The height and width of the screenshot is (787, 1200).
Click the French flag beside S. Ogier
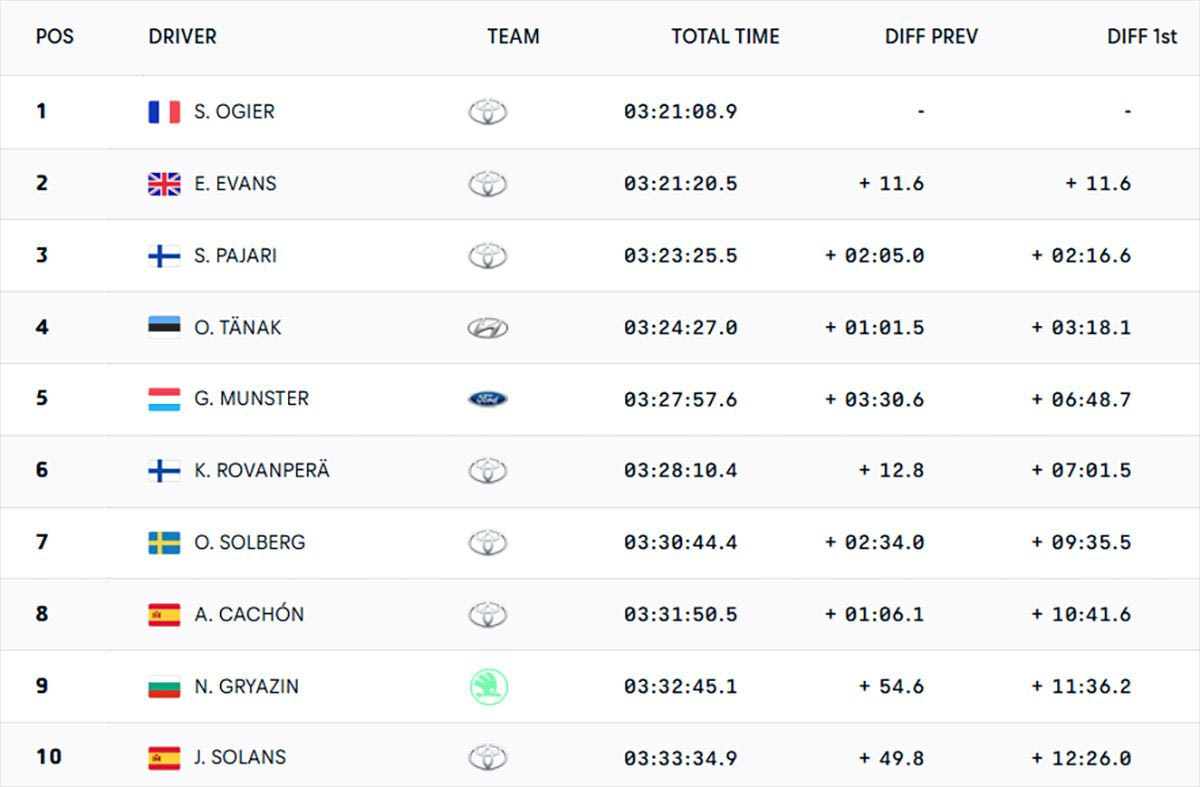164,112
